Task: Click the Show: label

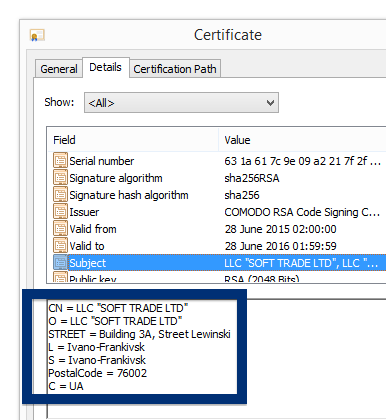Action: [59, 102]
